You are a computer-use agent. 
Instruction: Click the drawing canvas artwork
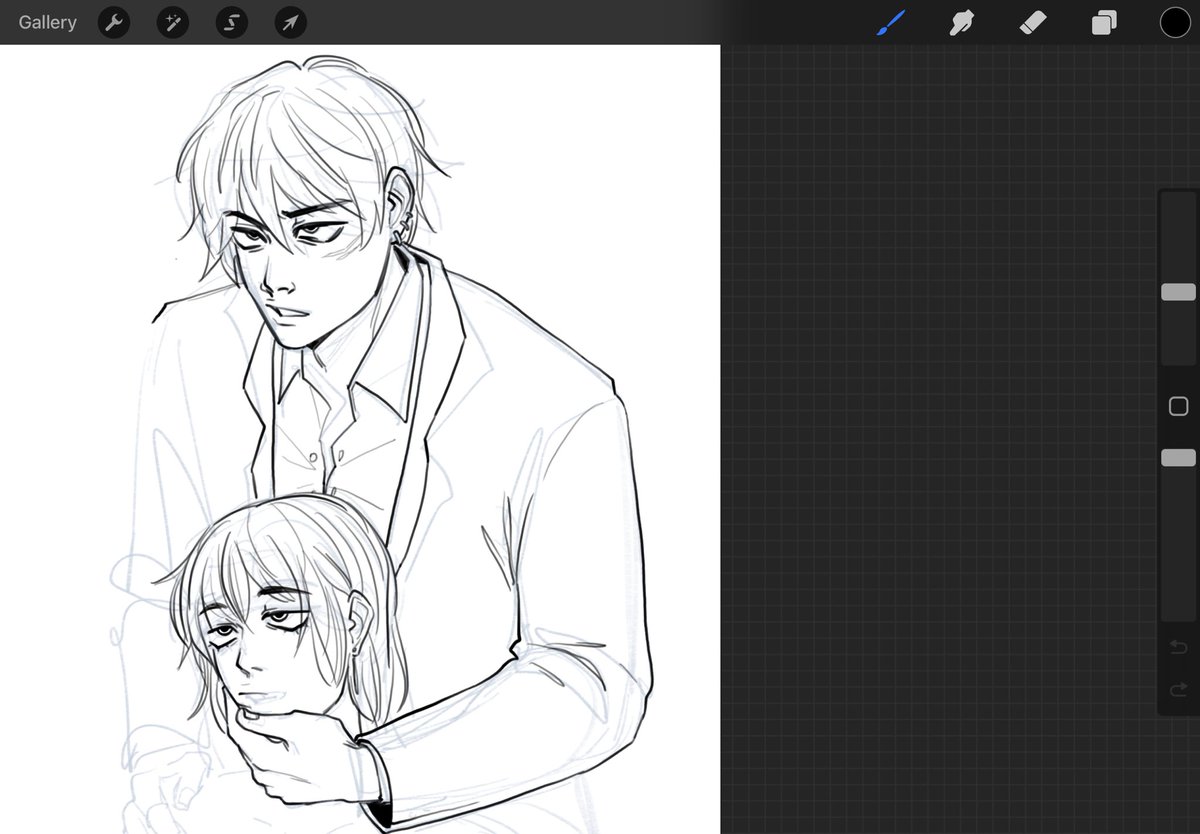[x=360, y=439]
